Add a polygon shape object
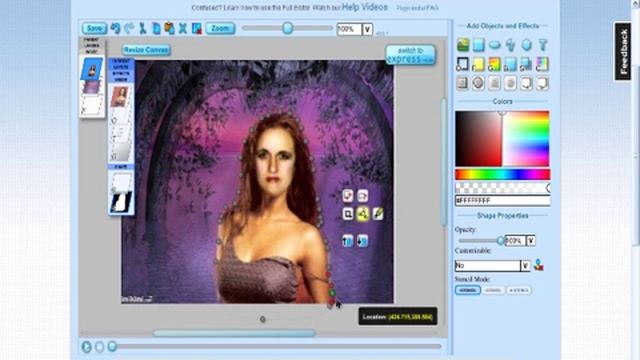640x360 pixels. pyautogui.click(x=527, y=45)
